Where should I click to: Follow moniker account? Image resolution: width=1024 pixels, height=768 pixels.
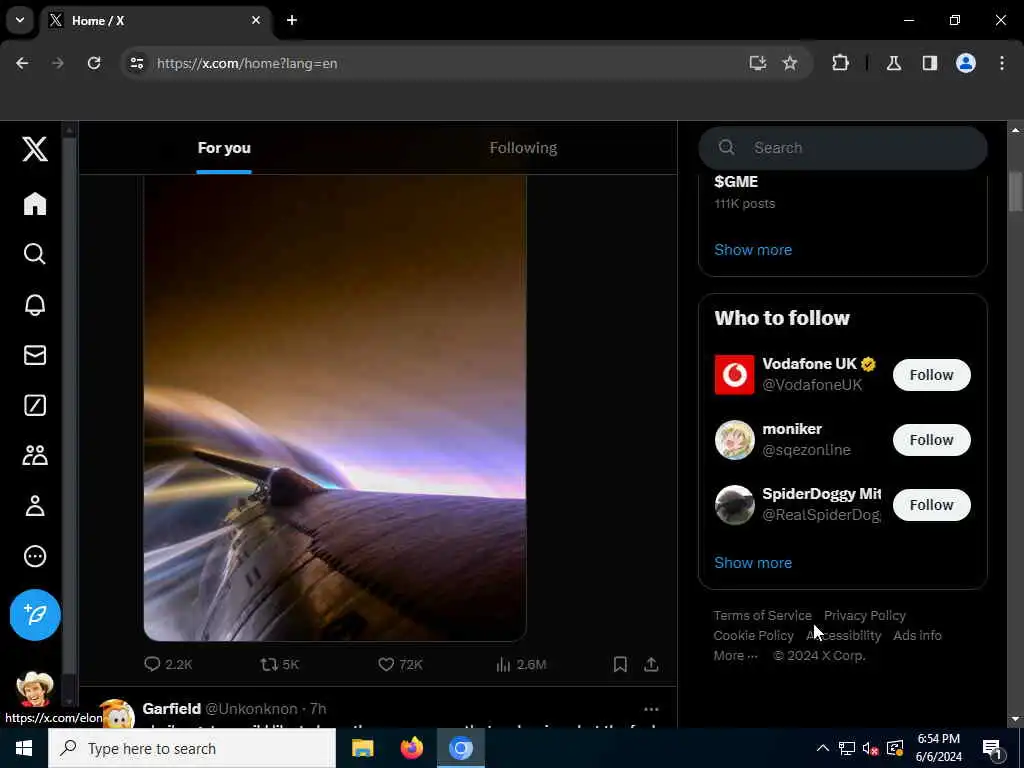931,440
